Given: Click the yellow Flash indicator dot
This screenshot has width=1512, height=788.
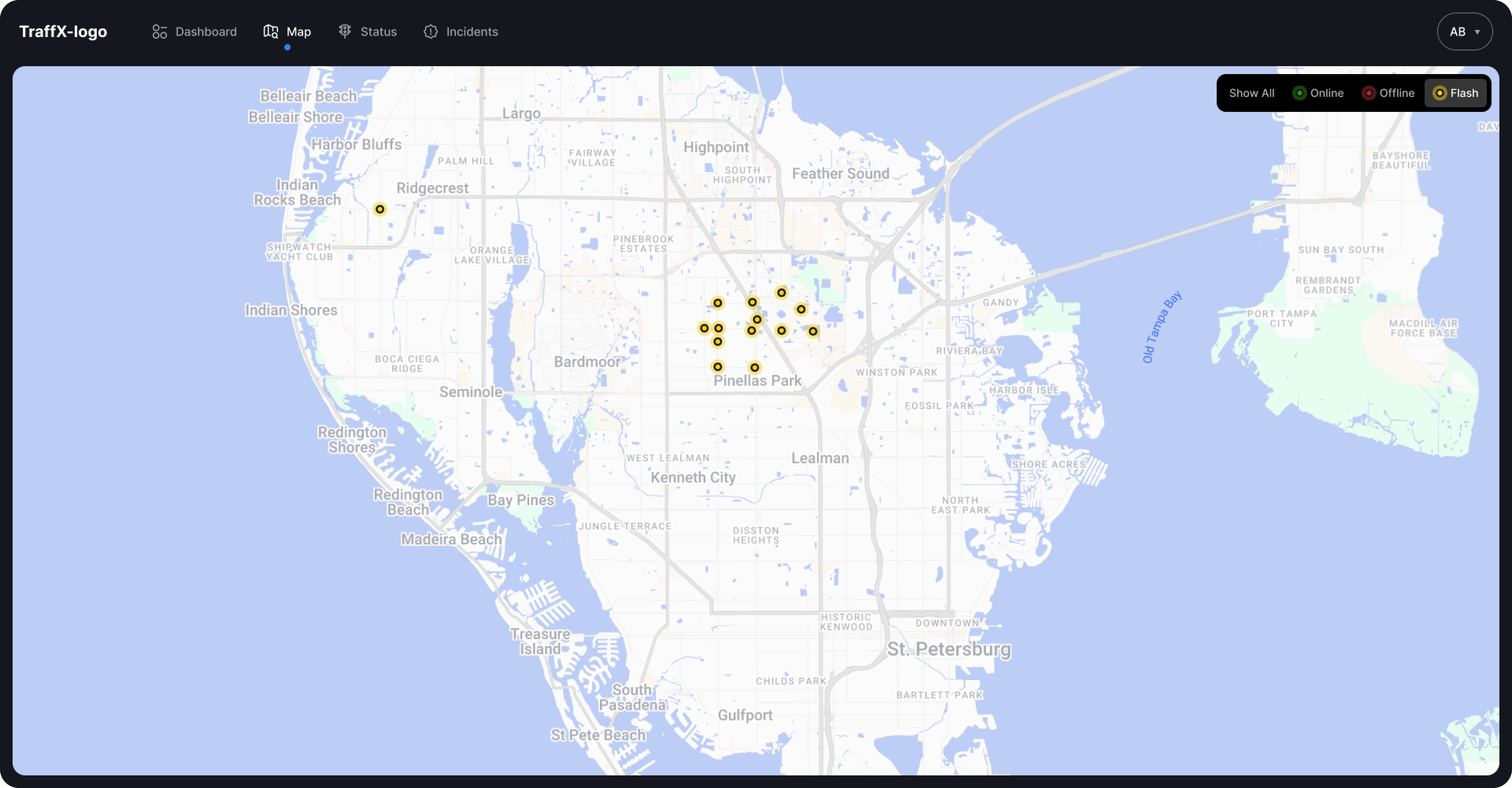Looking at the screenshot, I should pos(1440,93).
